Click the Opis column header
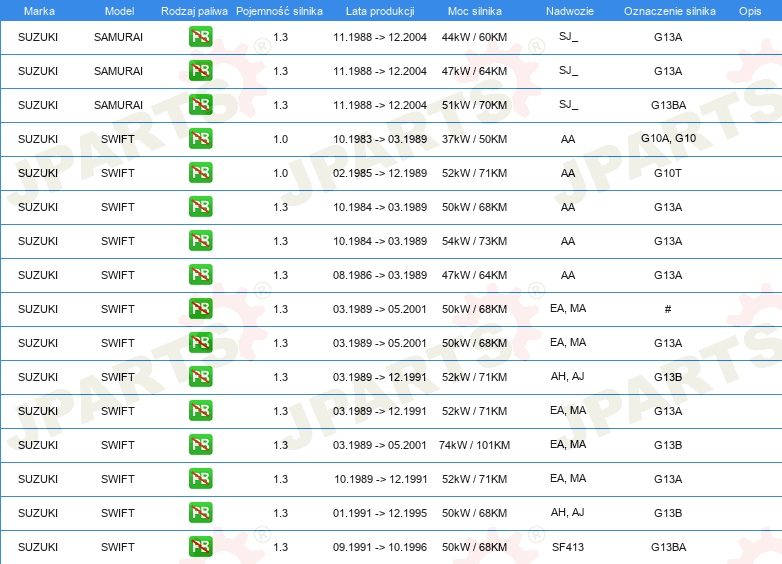 click(x=750, y=11)
